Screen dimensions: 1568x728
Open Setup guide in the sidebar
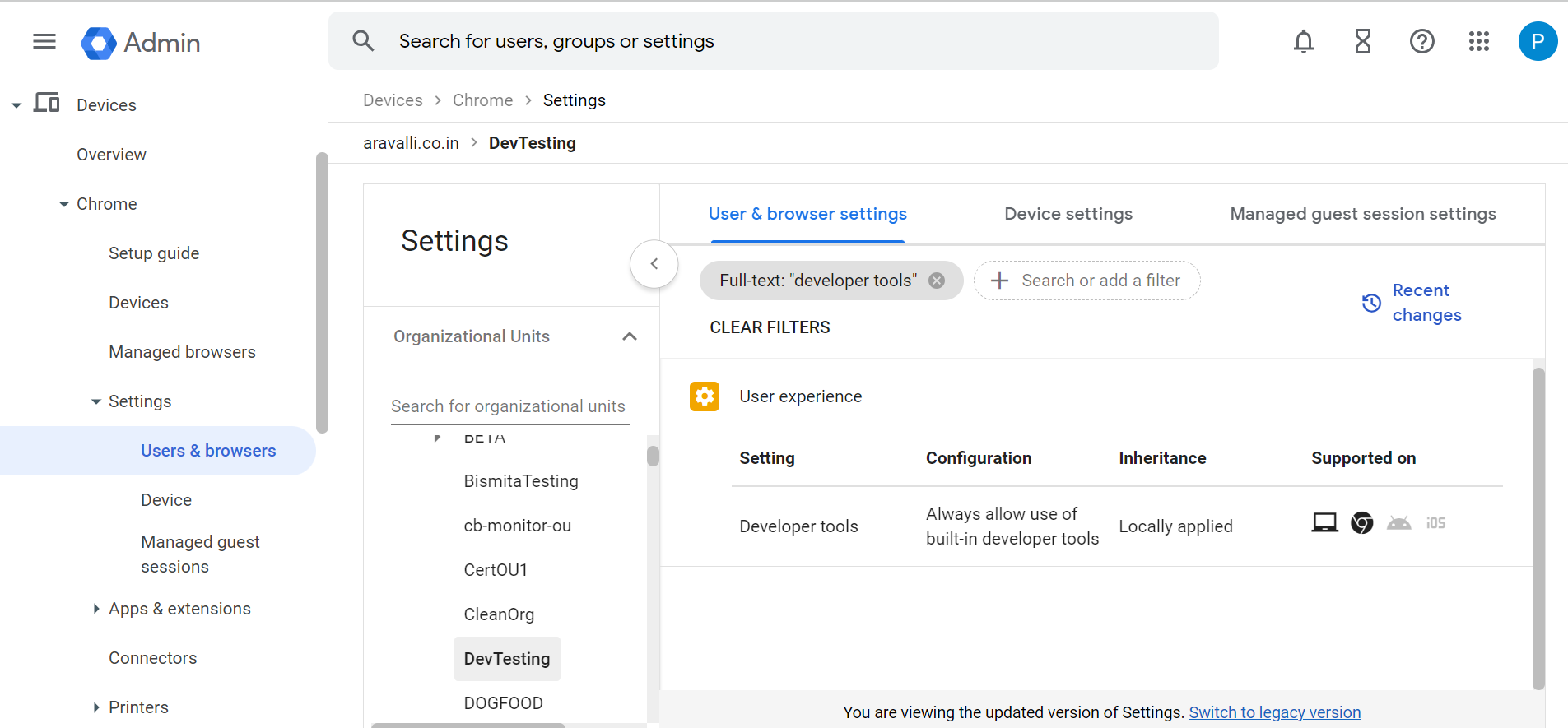coord(154,253)
